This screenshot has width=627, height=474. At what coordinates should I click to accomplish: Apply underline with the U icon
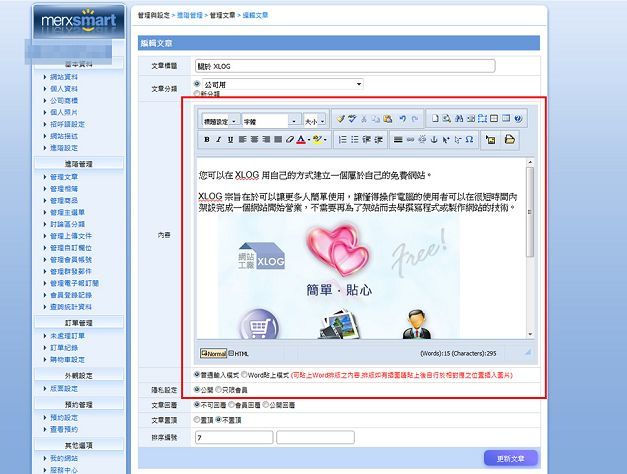click(x=230, y=139)
